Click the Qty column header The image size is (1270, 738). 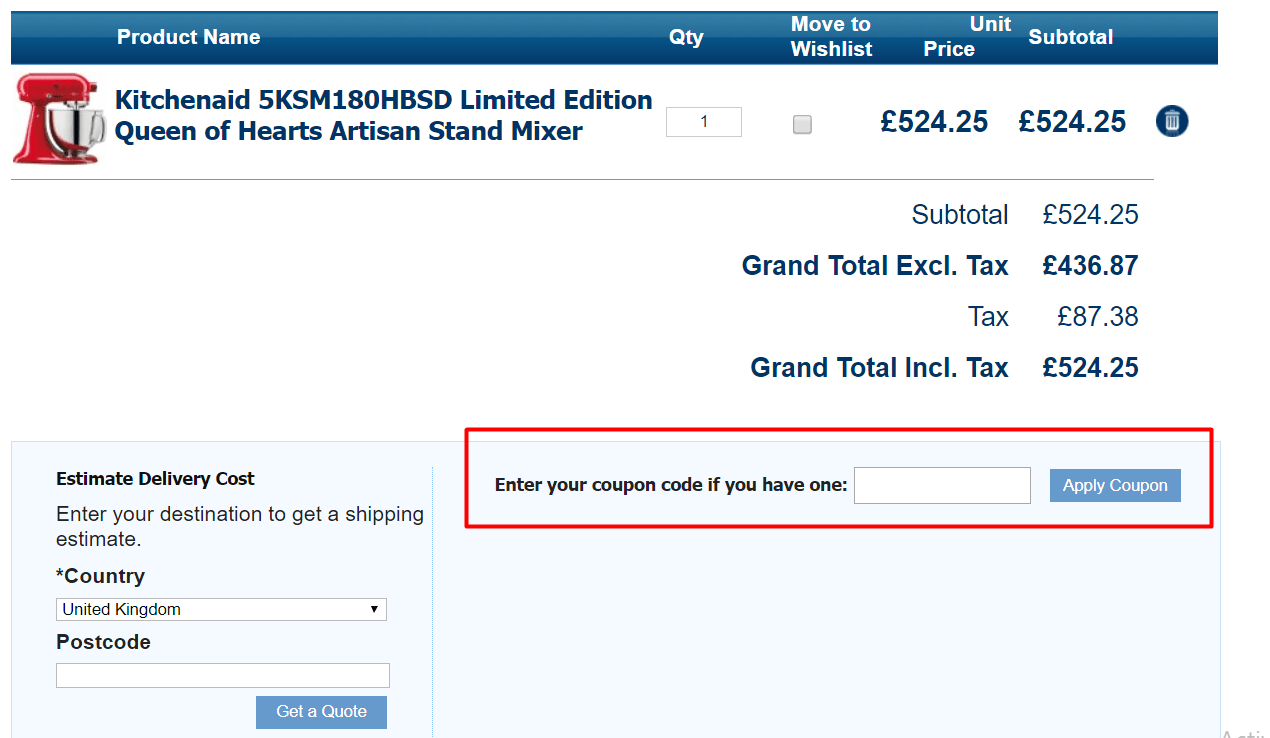(x=686, y=36)
